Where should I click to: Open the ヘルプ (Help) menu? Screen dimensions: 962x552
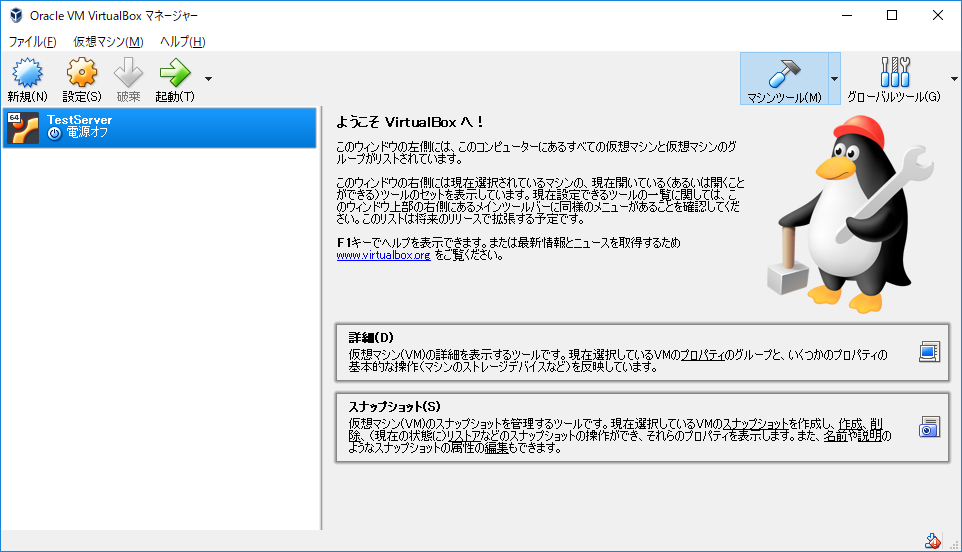point(182,42)
